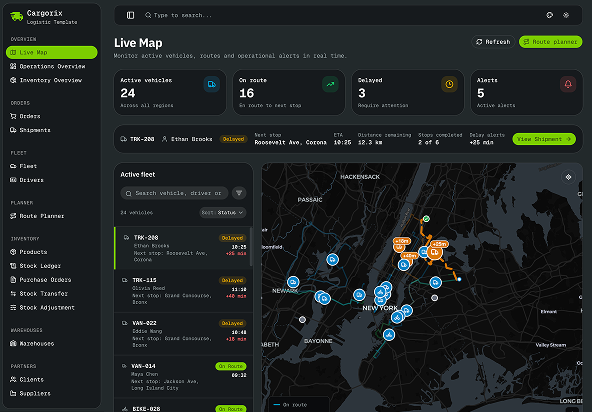Click the Search vehicle, driver field
592x412 pixels.
(x=174, y=193)
